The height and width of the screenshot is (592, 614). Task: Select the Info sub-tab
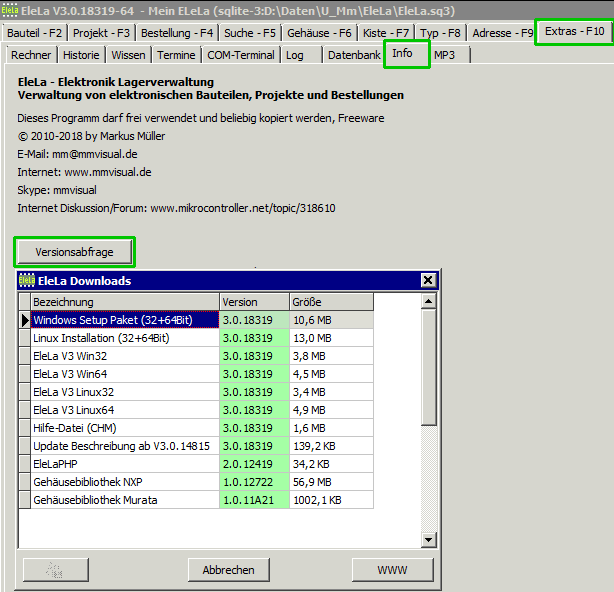(407, 54)
